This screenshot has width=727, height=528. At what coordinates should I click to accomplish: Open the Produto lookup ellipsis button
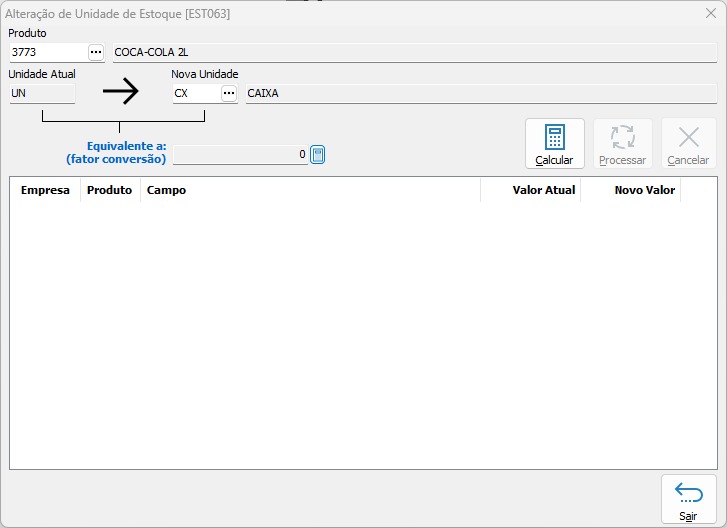96,52
